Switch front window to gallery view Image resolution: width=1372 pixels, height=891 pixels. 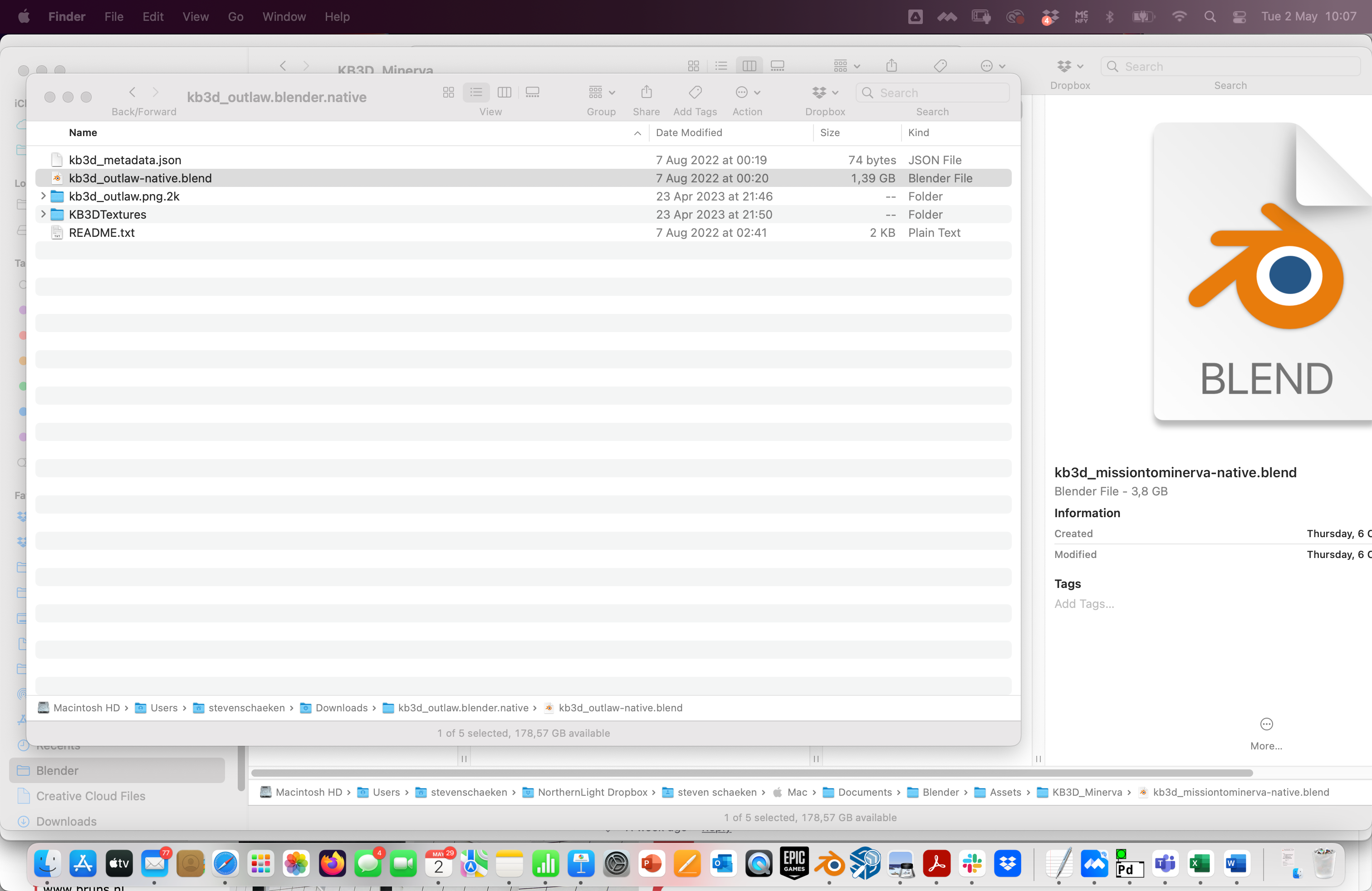533,92
